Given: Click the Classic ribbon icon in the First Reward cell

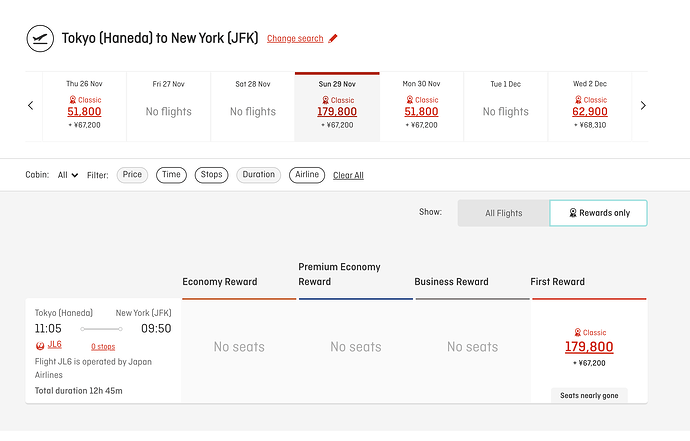Looking at the screenshot, I should 578,332.
